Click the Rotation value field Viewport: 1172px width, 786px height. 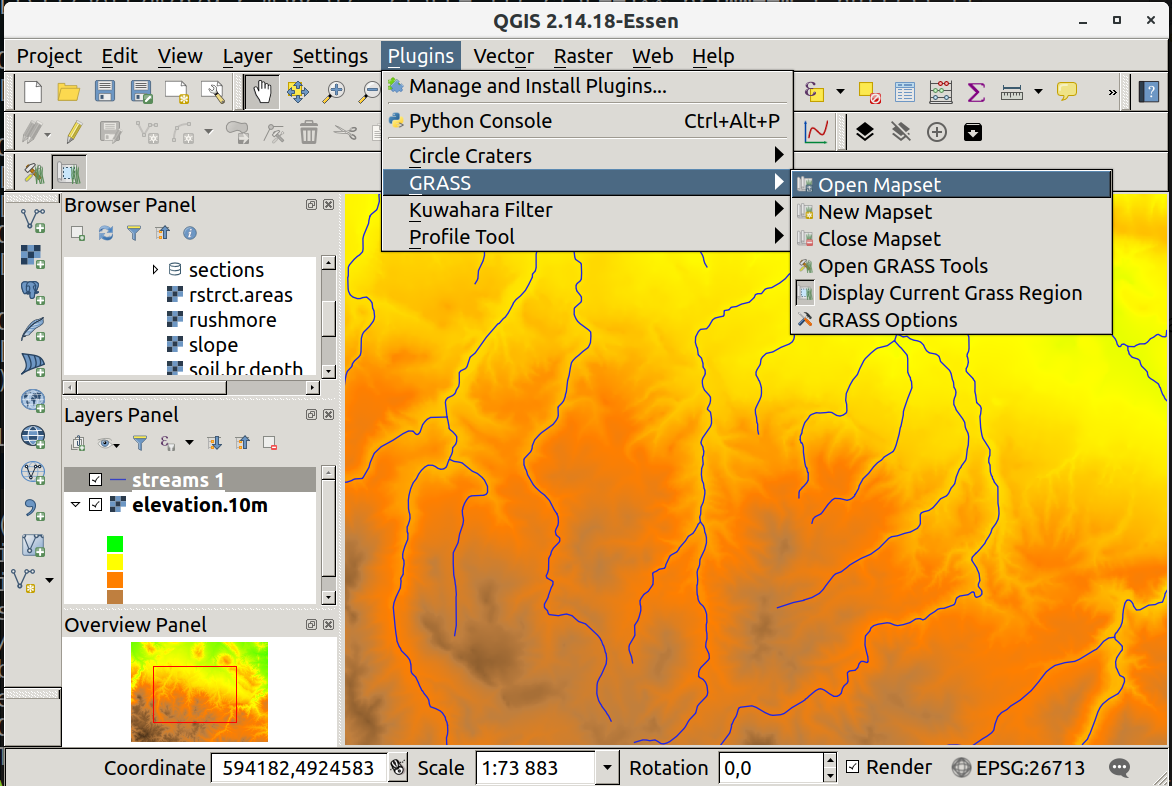pos(771,768)
